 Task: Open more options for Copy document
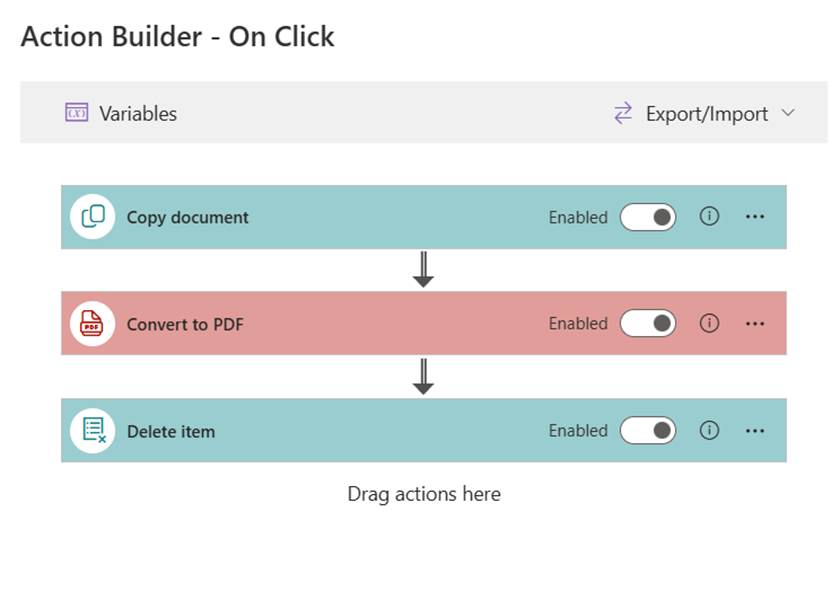click(755, 216)
